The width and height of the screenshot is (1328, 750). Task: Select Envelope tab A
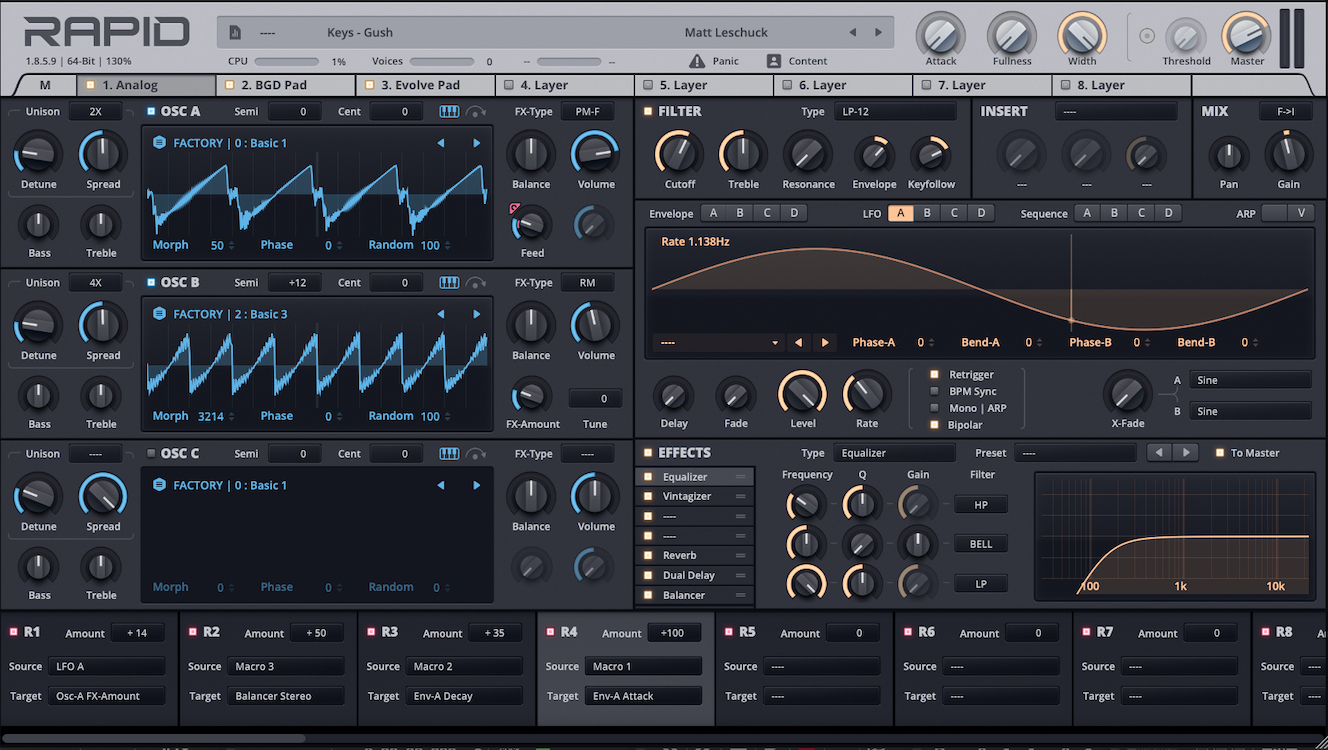713,213
